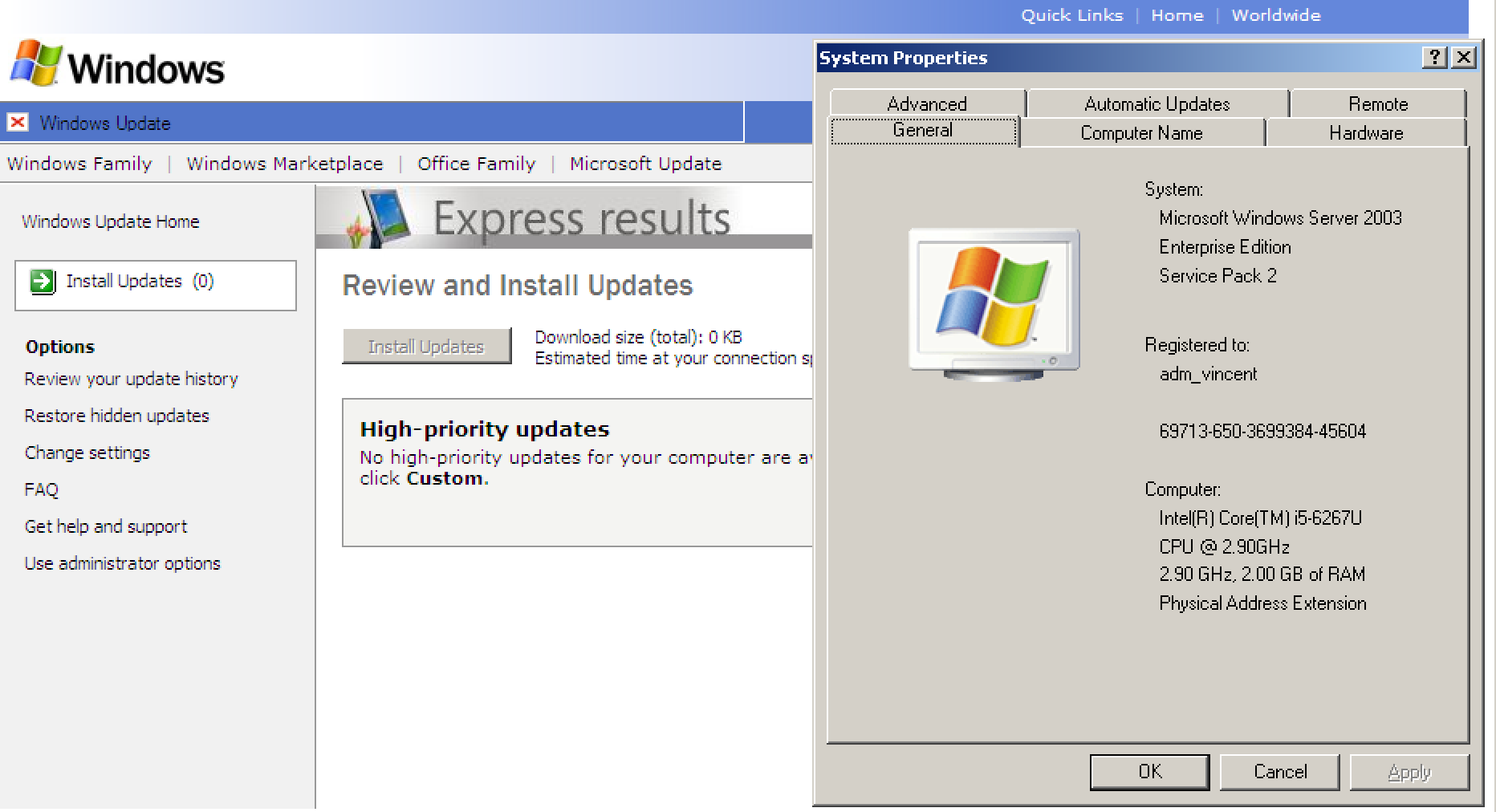Click the Express results tablet graphic
The height and width of the screenshot is (812, 1496).
(x=379, y=218)
